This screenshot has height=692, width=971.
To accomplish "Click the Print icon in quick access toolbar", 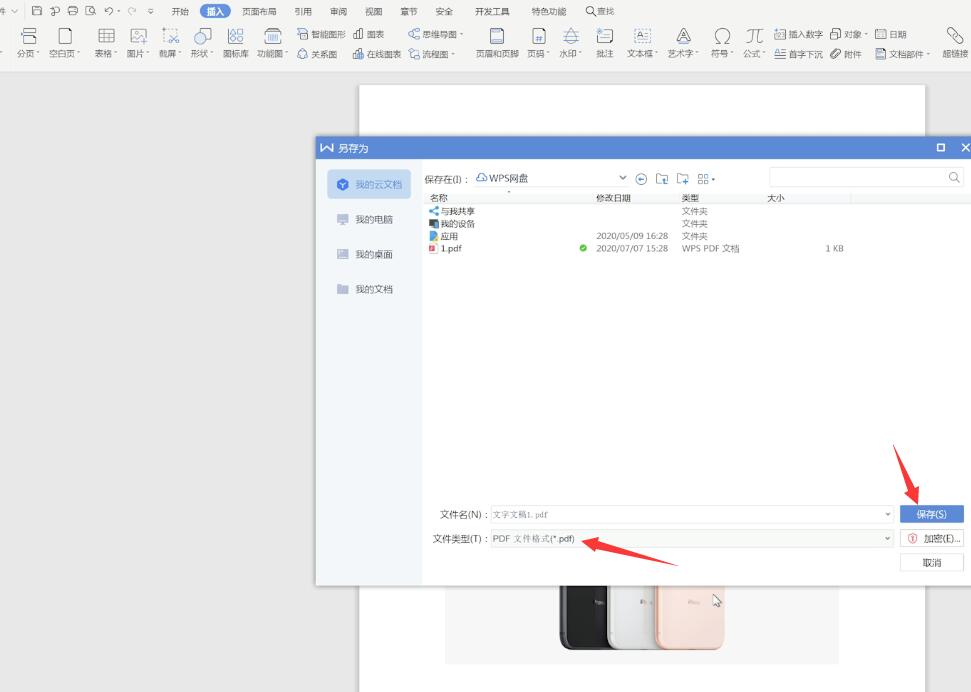I will pos(72,11).
